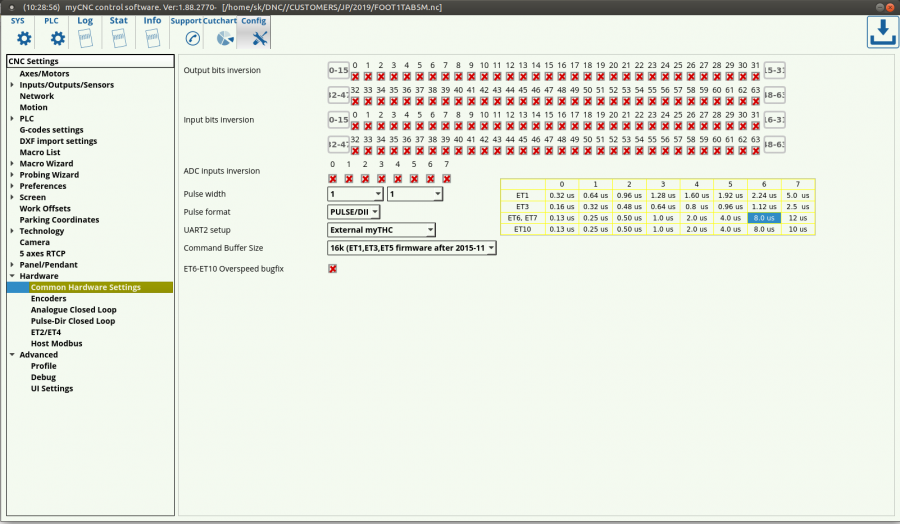Select ET2/ET4 under Hardware
The height and width of the screenshot is (524, 900).
45,332
